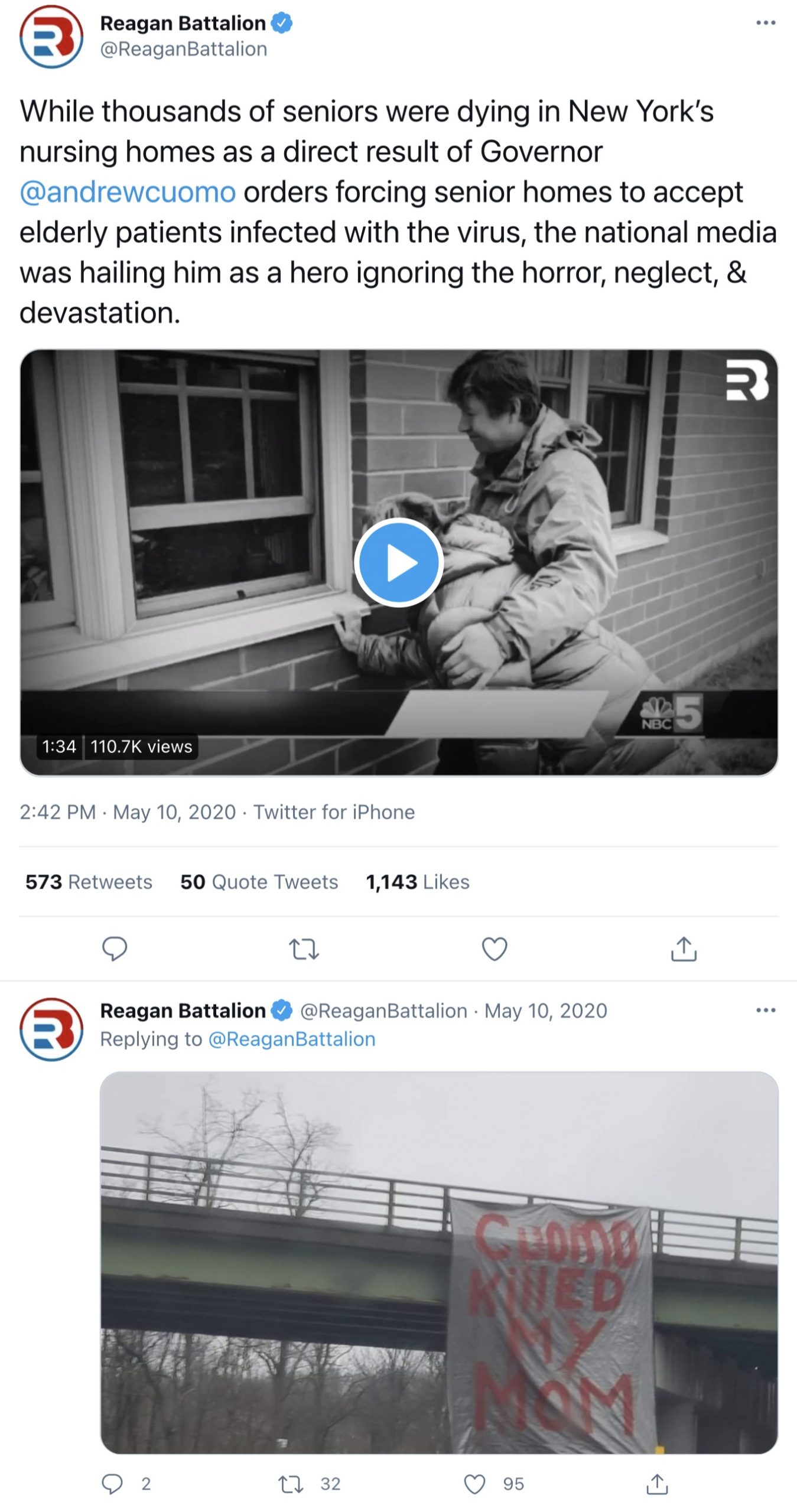
Task: Play the nursing home video
Action: tap(399, 562)
